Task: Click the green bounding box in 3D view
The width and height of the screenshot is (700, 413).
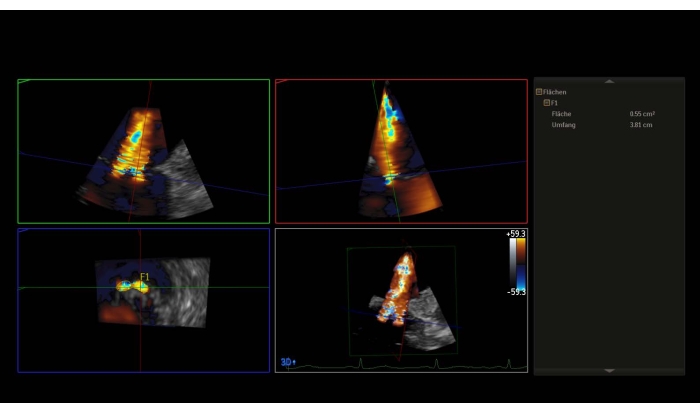Action: point(348,300)
